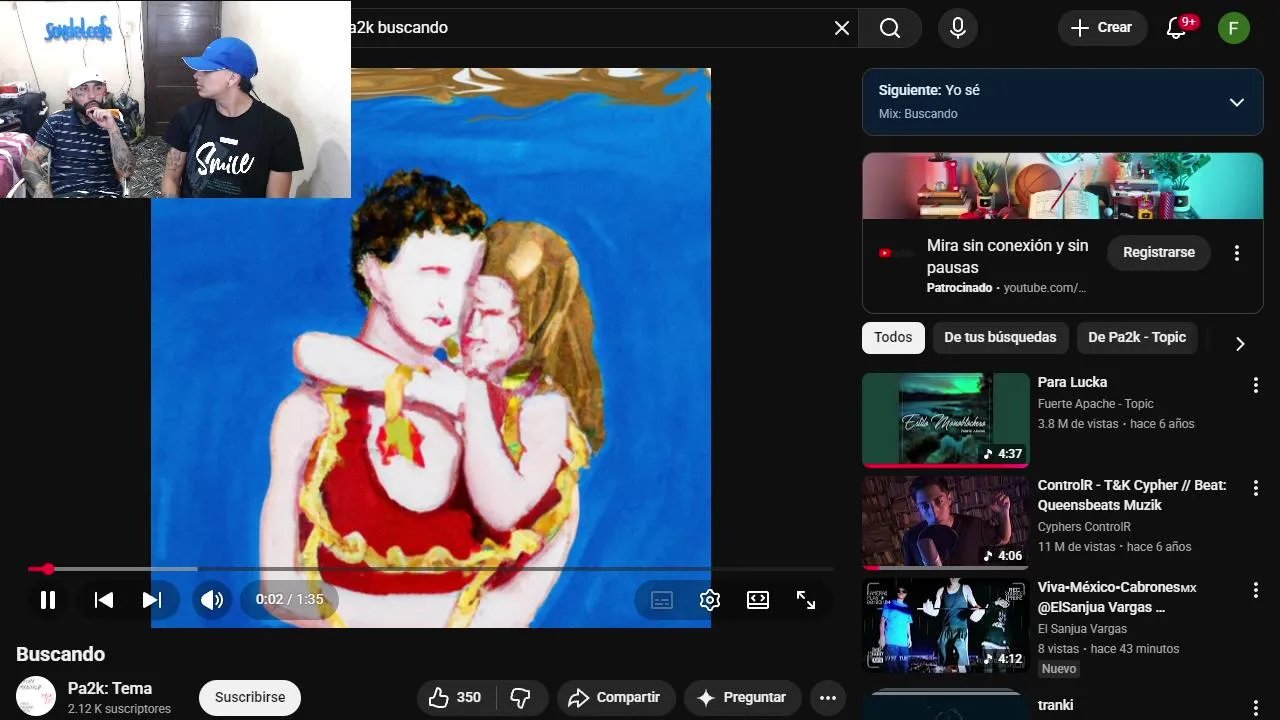This screenshot has width=1280, height=720.
Task: Go to the previous video
Action: tap(103, 600)
